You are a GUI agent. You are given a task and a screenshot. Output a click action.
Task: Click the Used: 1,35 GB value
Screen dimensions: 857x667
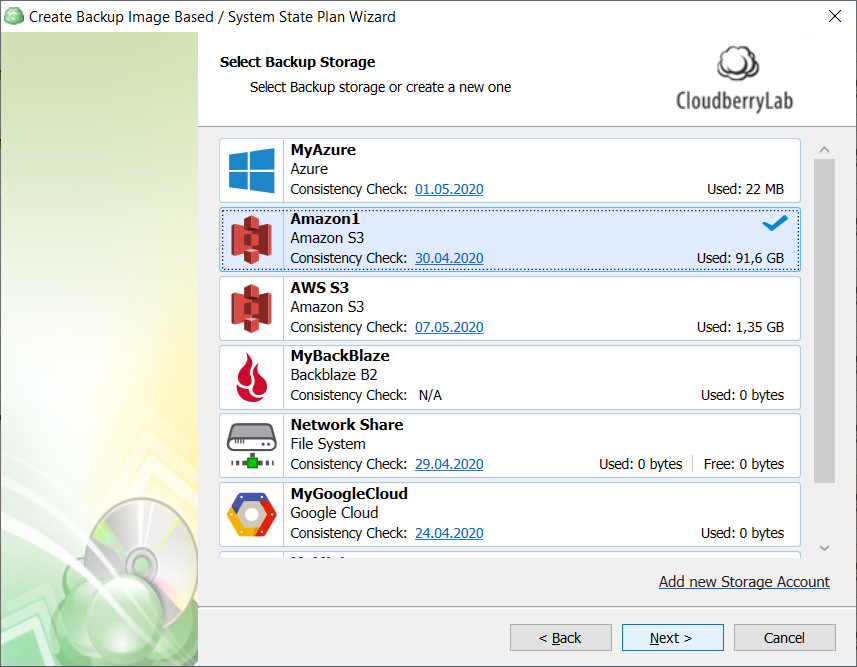click(741, 327)
